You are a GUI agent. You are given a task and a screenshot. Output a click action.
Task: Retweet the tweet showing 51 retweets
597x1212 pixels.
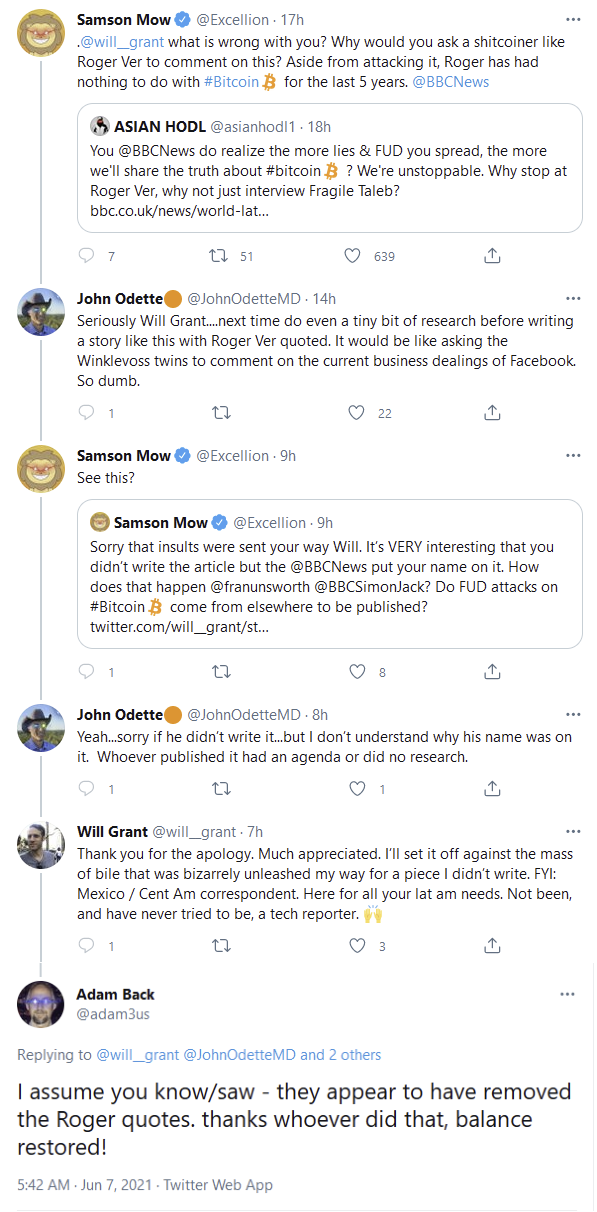click(x=217, y=256)
